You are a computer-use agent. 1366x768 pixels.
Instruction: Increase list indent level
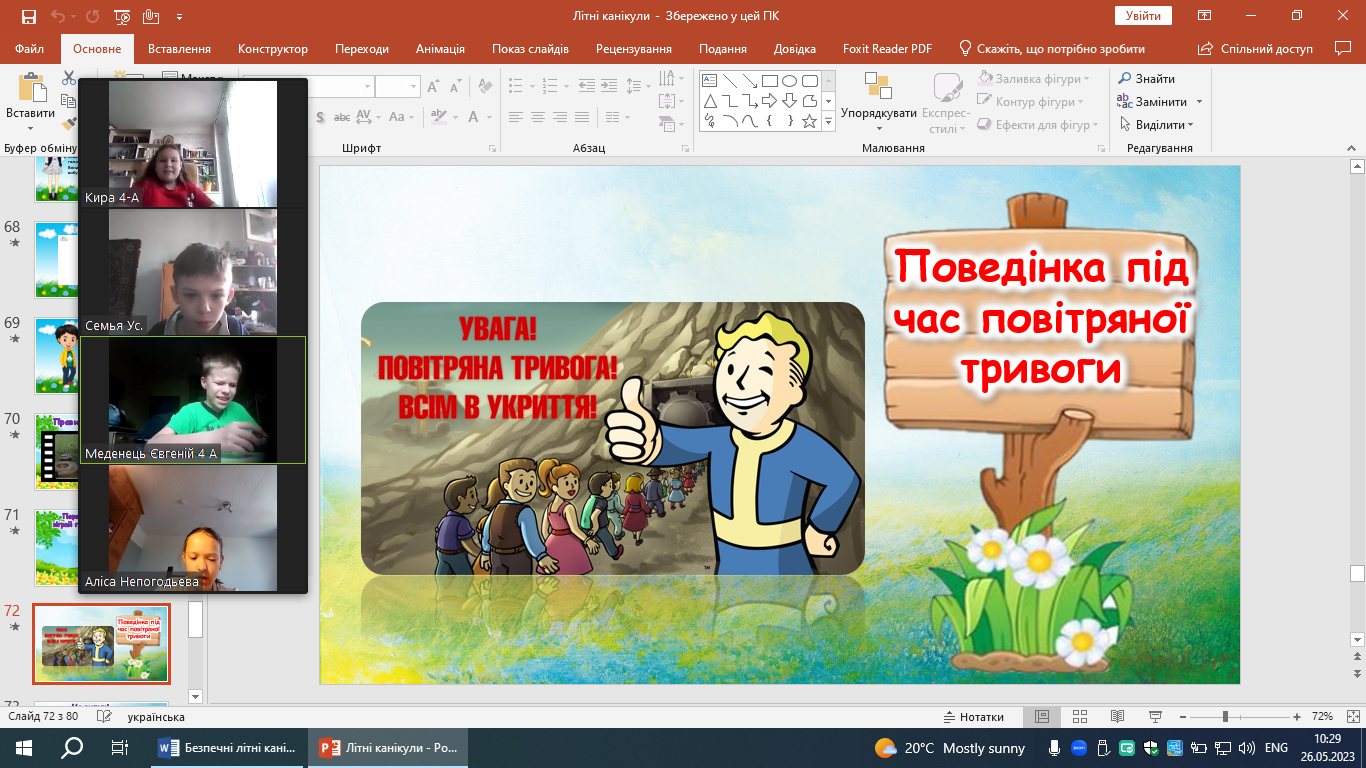pyautogui.click(x=609, y=86)
